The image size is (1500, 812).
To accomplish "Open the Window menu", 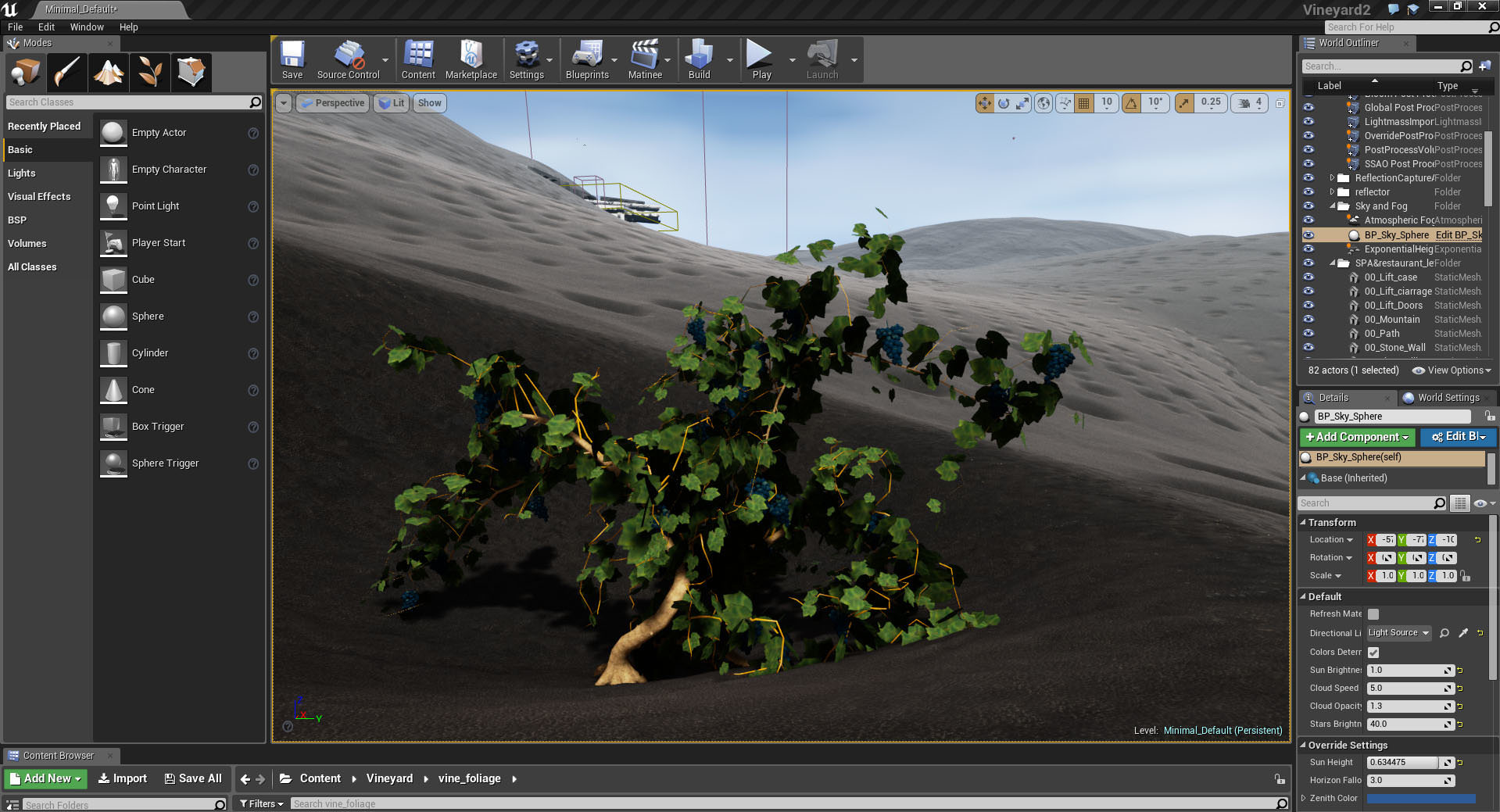I will [x=87, y=27].
